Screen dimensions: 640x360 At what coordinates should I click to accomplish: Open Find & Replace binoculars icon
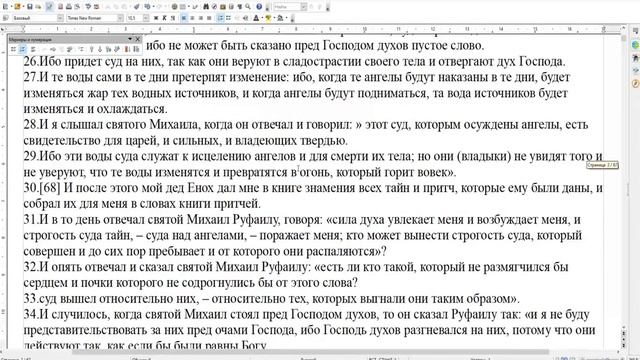[x=206, y=7]
